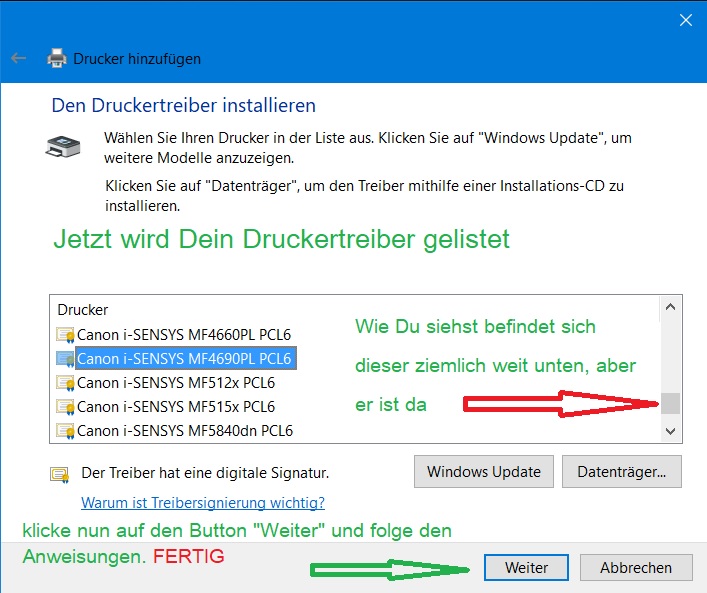
Task: Click the Drucker column header
Action: (83, 310)
